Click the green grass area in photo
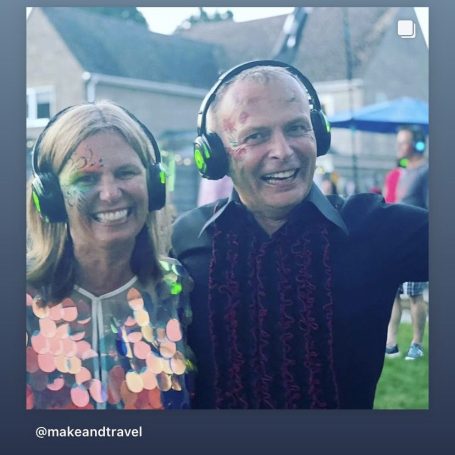The image size is (455, 455). [x=402, y=382]
